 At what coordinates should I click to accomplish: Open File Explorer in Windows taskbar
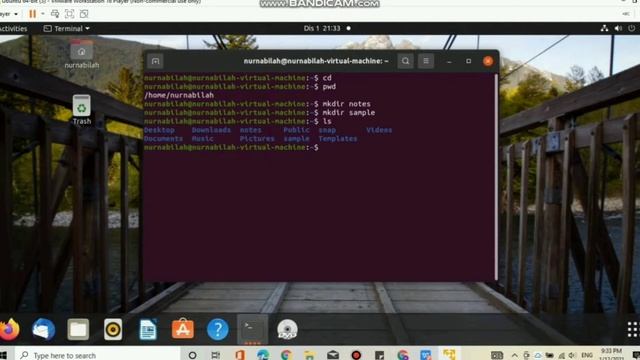309,355
